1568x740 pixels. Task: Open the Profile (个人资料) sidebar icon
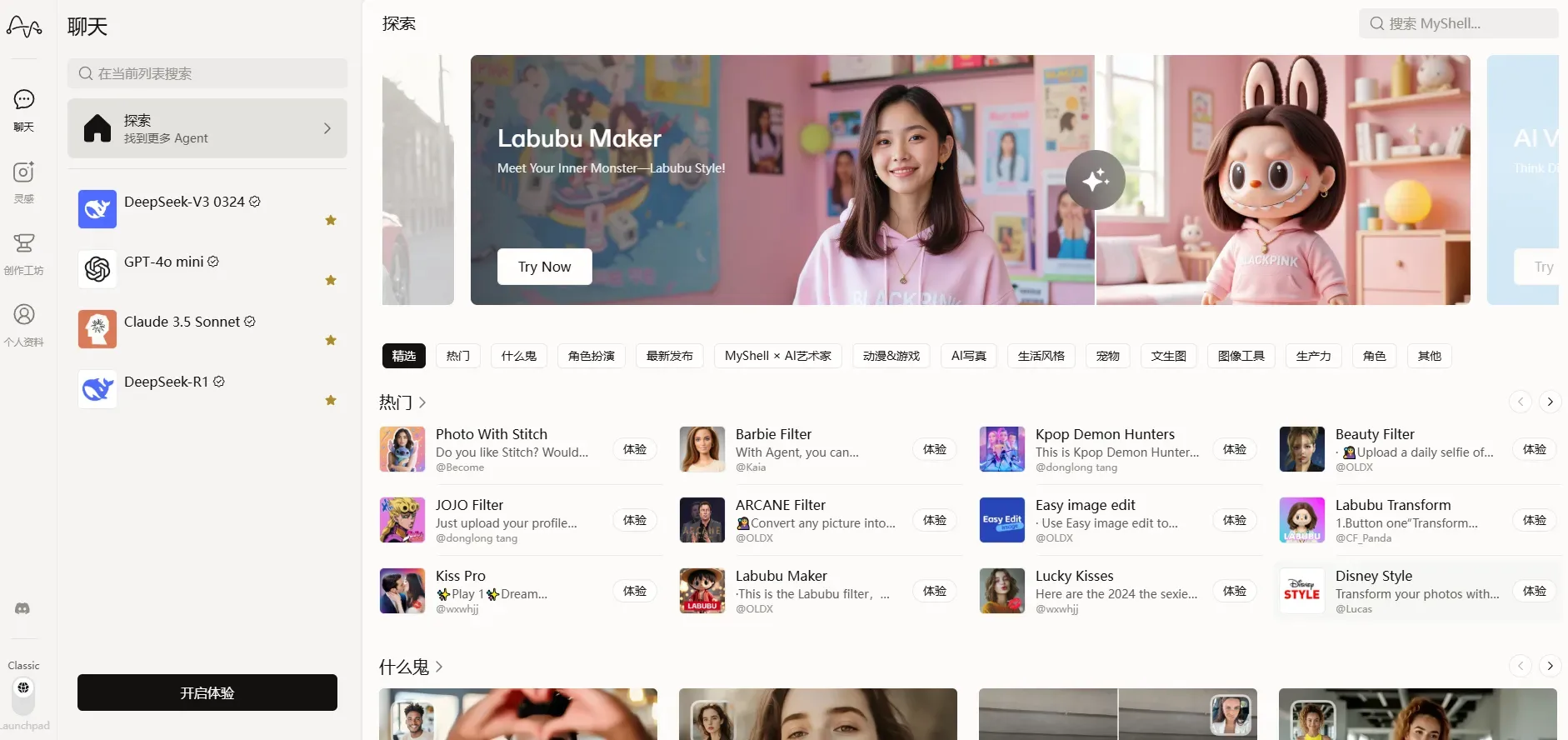[24, 323]
